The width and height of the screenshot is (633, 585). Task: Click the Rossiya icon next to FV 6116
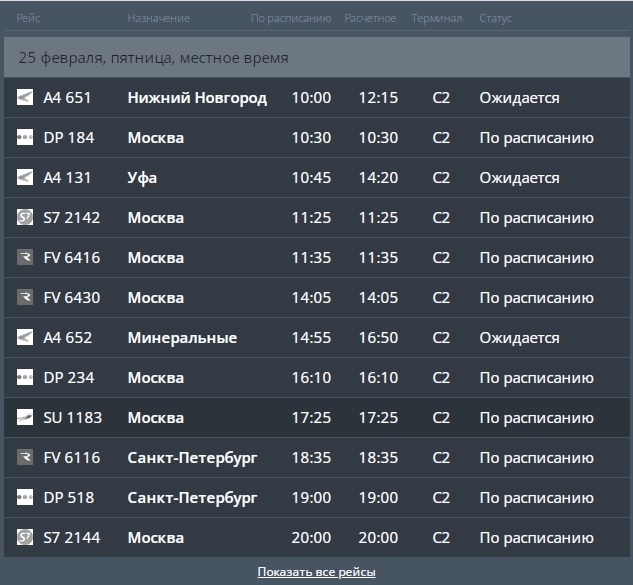(x=25, y=458)
